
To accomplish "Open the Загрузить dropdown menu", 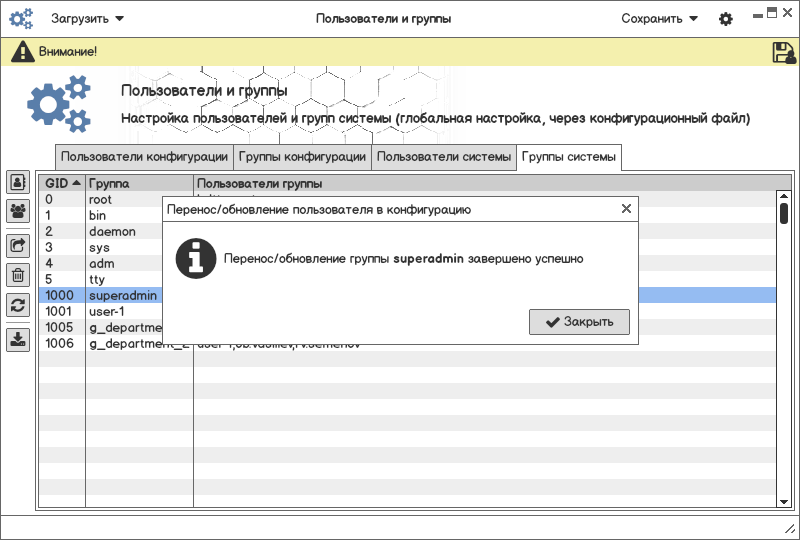I will point(88,19).
